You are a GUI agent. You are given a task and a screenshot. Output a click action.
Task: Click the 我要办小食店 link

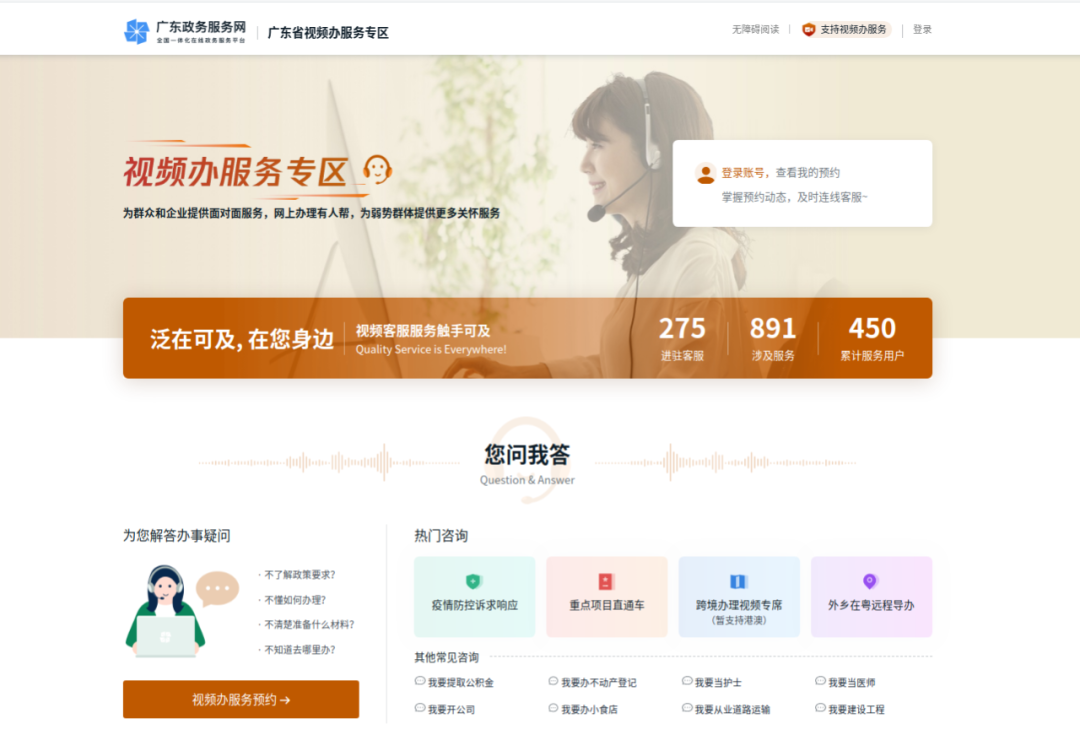coord(589,710)
